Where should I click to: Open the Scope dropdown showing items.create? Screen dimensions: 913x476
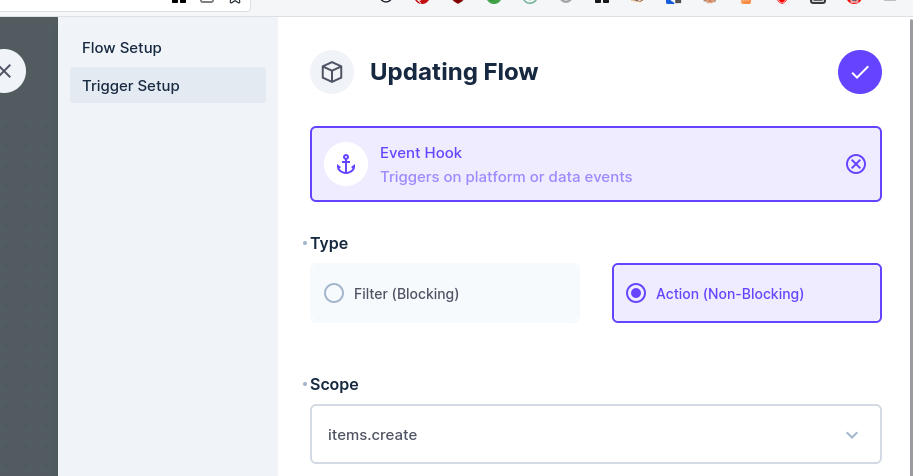point(596,435)
